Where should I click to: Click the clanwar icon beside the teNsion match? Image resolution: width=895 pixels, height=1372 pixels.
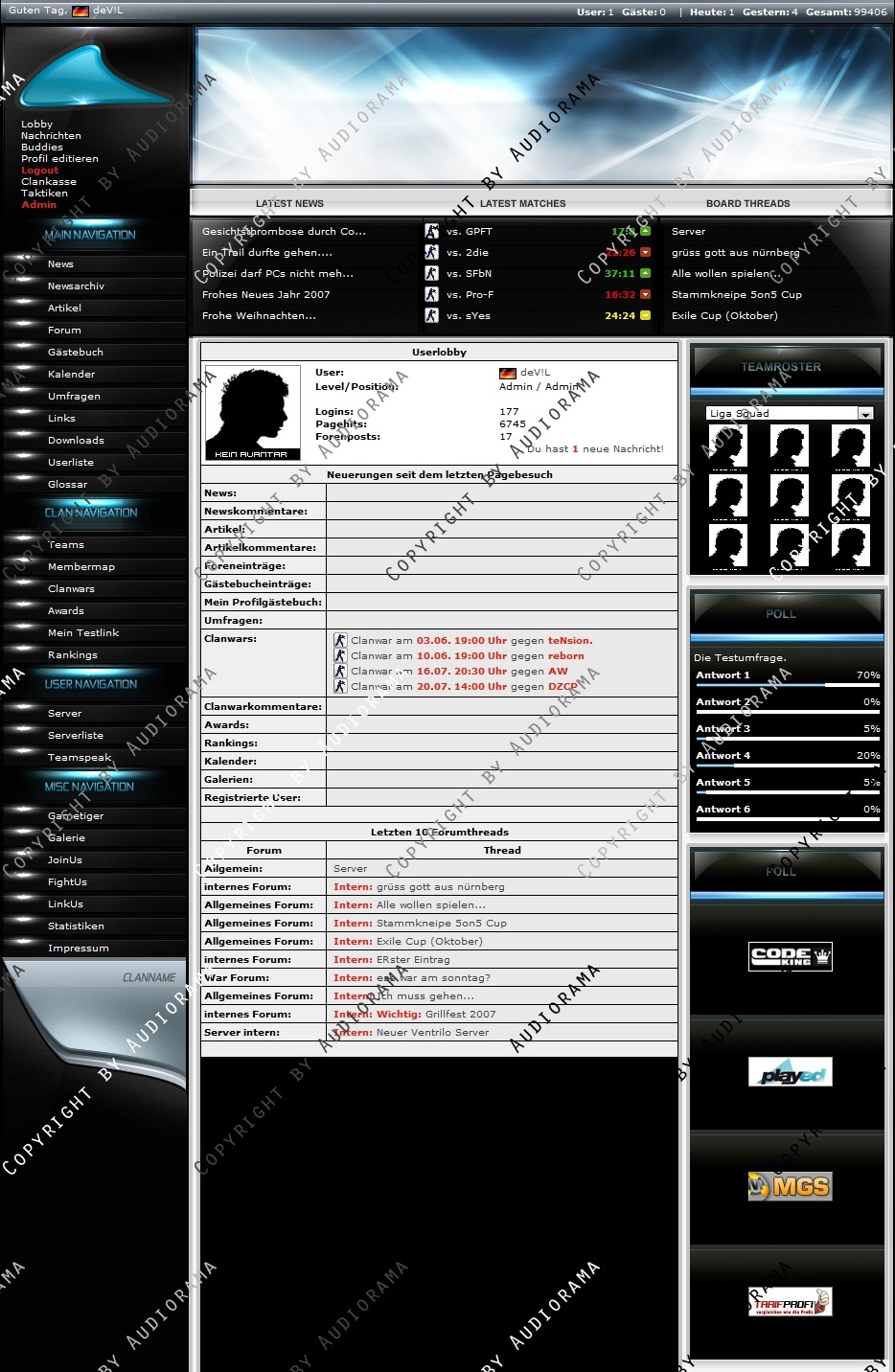[340, 640]
